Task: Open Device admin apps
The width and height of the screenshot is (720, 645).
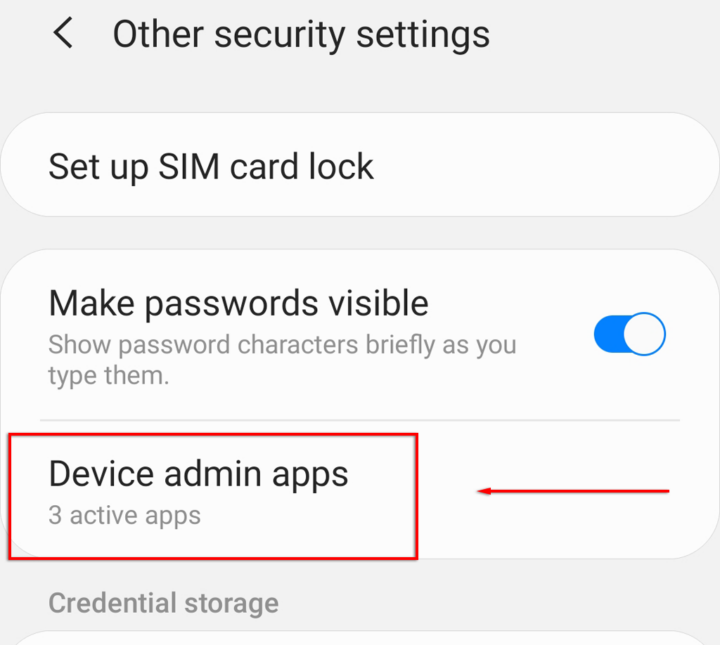Action: tap(198, 473)
